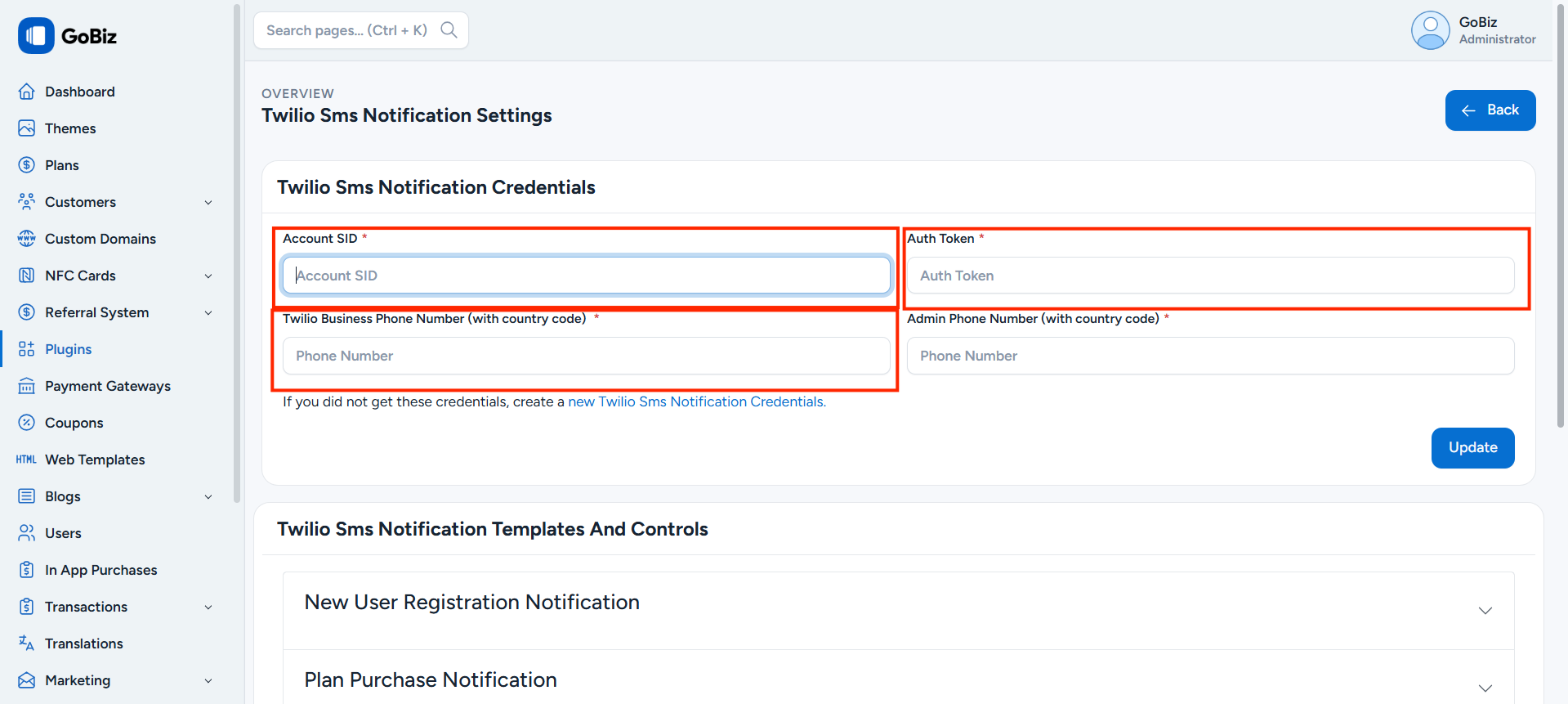Click the search magnifier icon
This screenshot has width=1568, height=704.
pyautogui.click(x=449, y=30)
